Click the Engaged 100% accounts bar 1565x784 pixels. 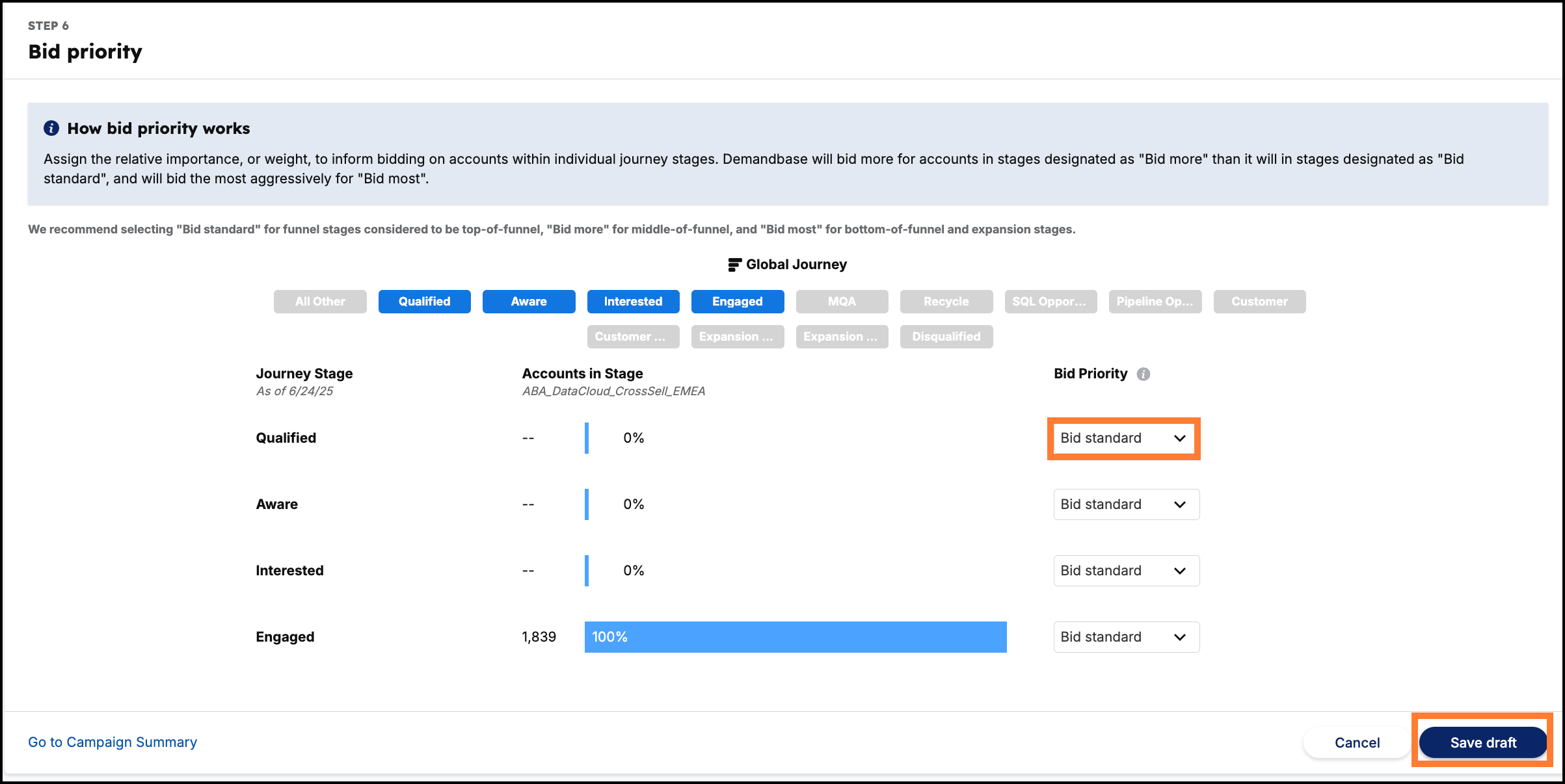(x=796, y=637)
